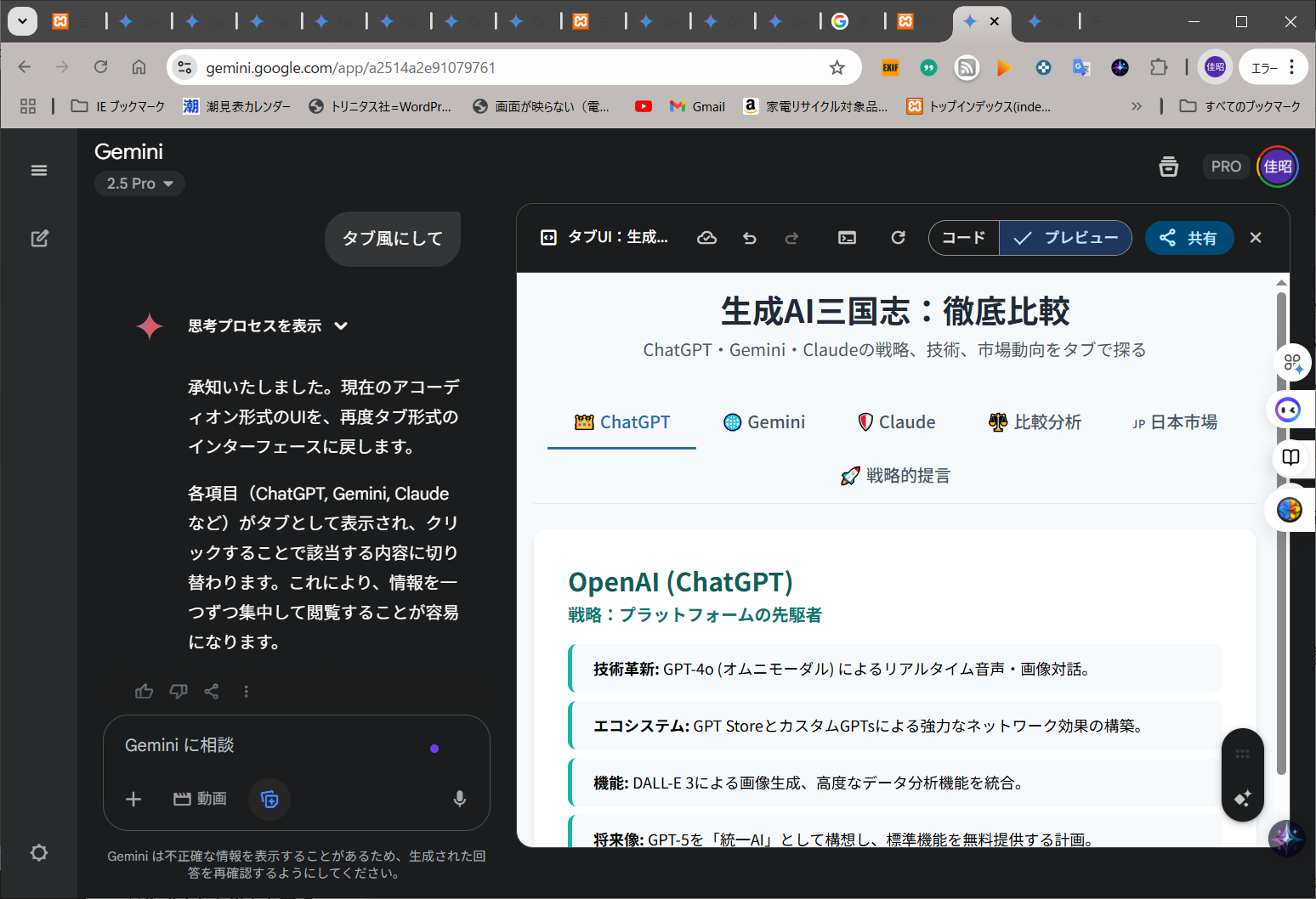This screenshot has width=1316, height=899.
Task: Reload the page with Chrome's refresh button
Action: point(101,67)
